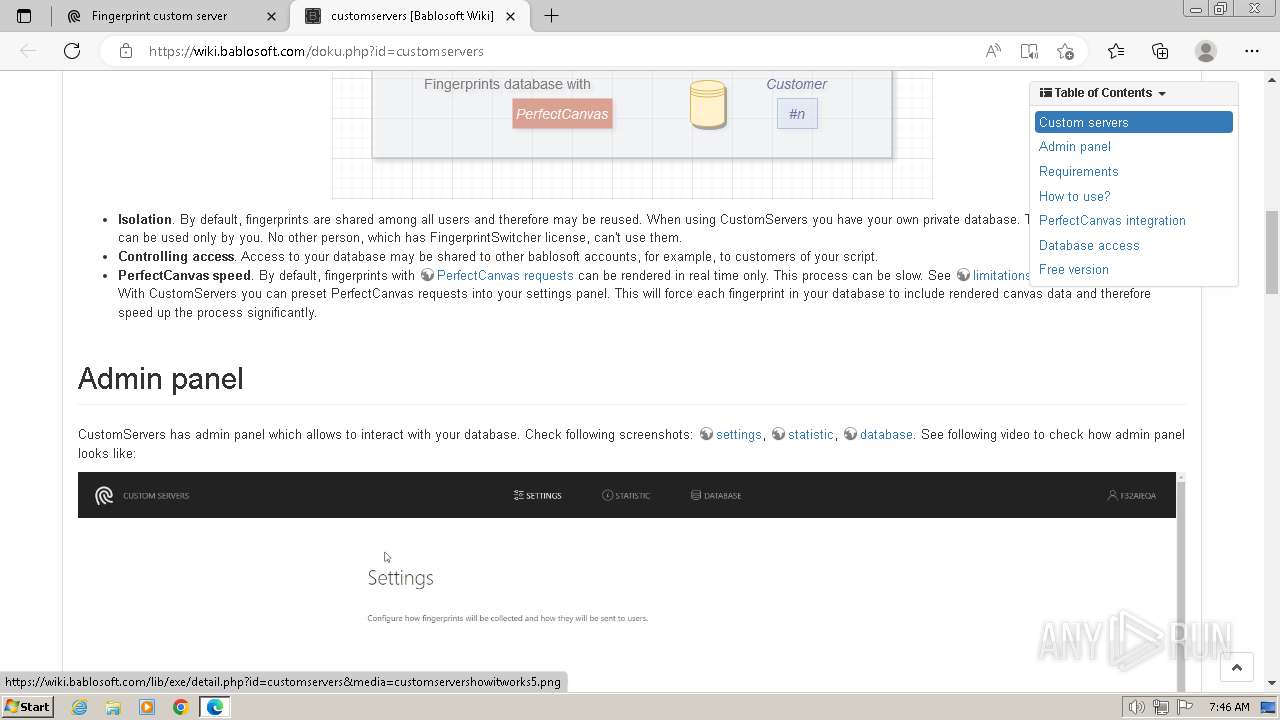
Task: Click the F32AJEQA user account label
Action: 1132,495
